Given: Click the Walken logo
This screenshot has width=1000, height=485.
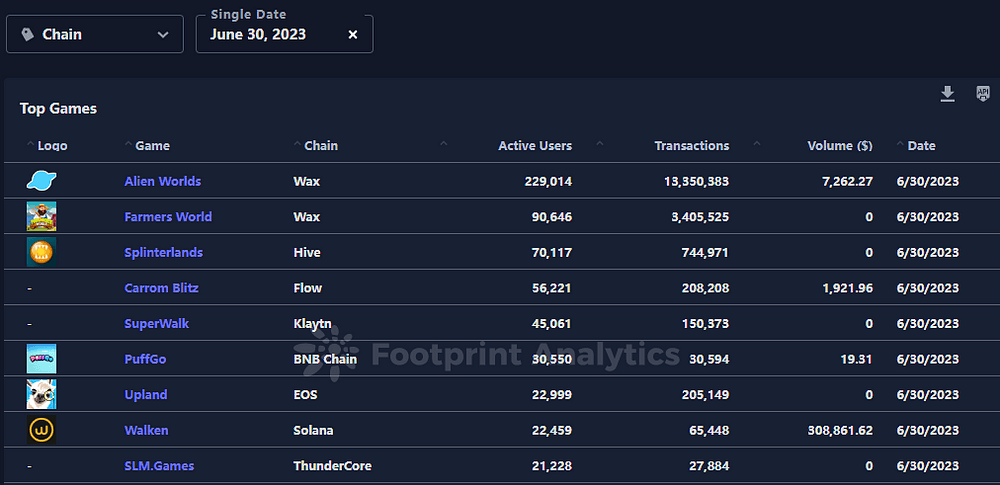Looking at the screenshot, I should point(41,430).
